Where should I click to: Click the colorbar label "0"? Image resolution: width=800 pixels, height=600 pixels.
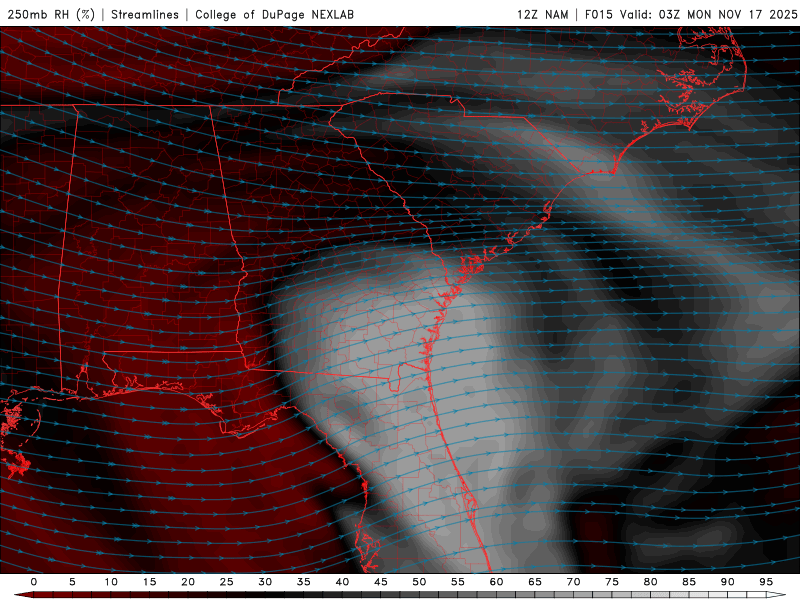(x=34, y=582)
